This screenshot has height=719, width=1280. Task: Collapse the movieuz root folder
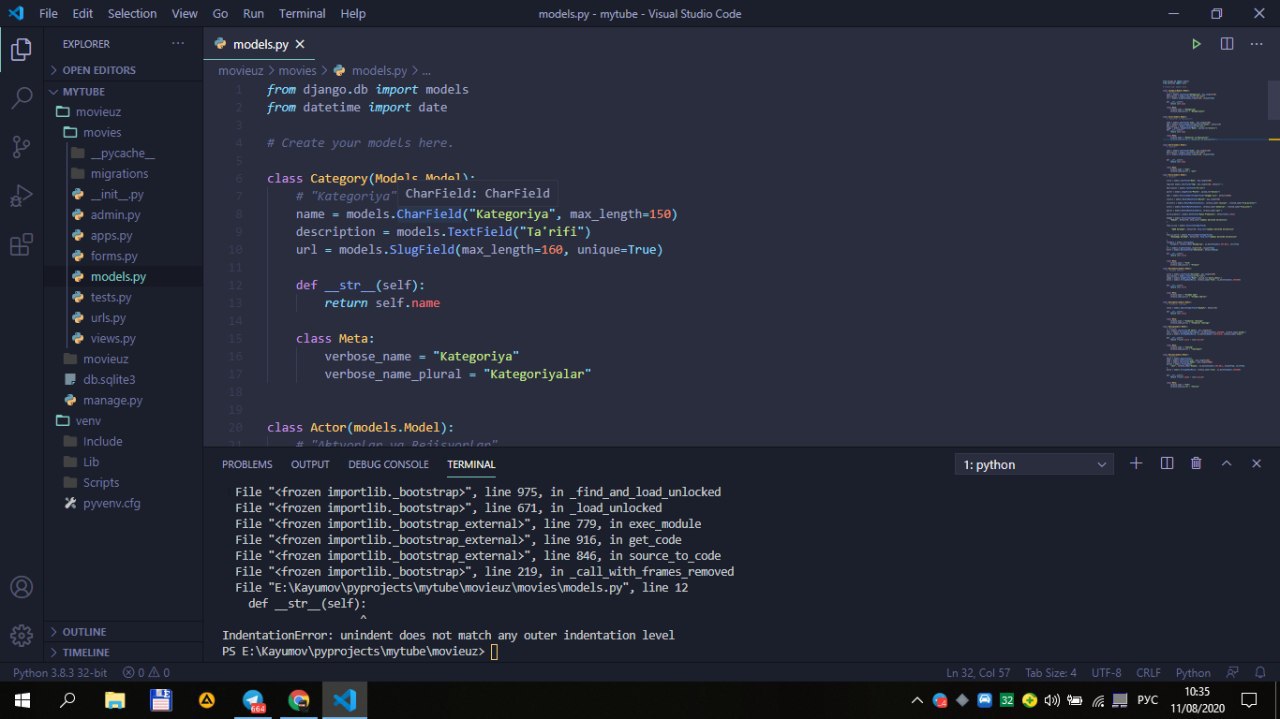pos(125,112)
